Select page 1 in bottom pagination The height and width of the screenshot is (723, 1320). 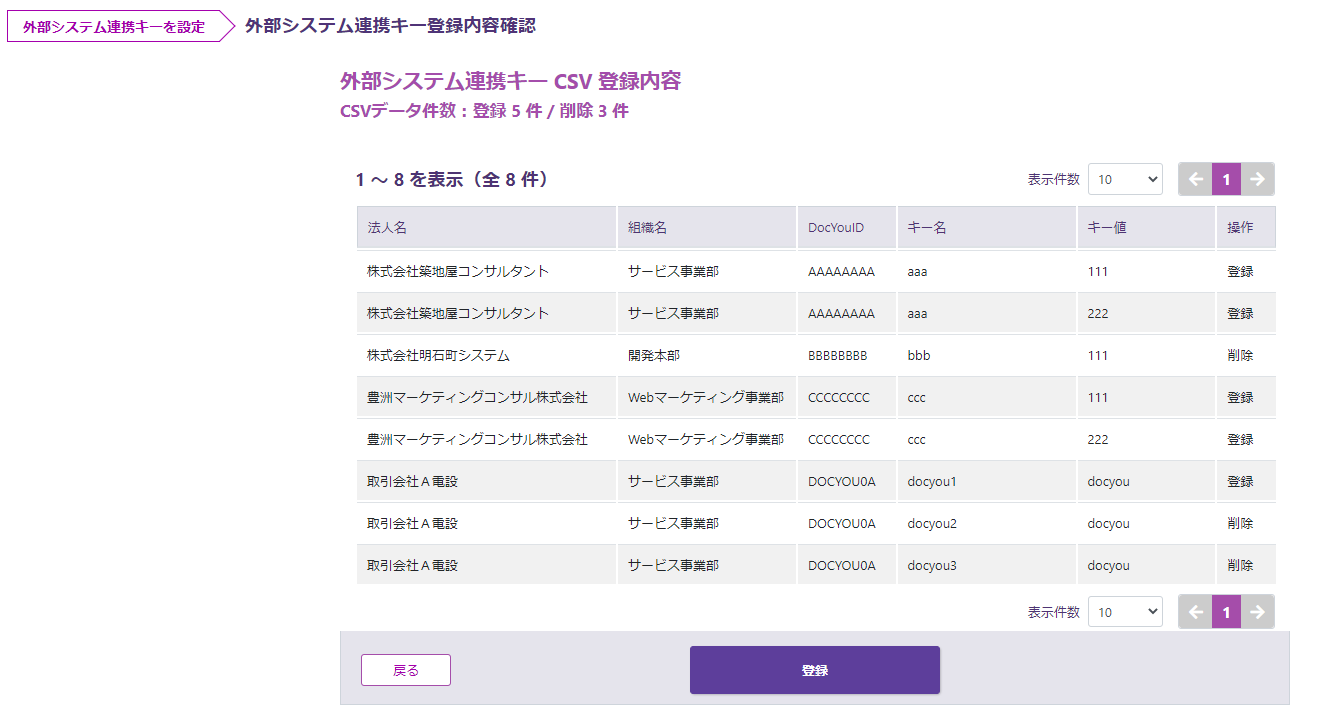(x=1226, y=612)
